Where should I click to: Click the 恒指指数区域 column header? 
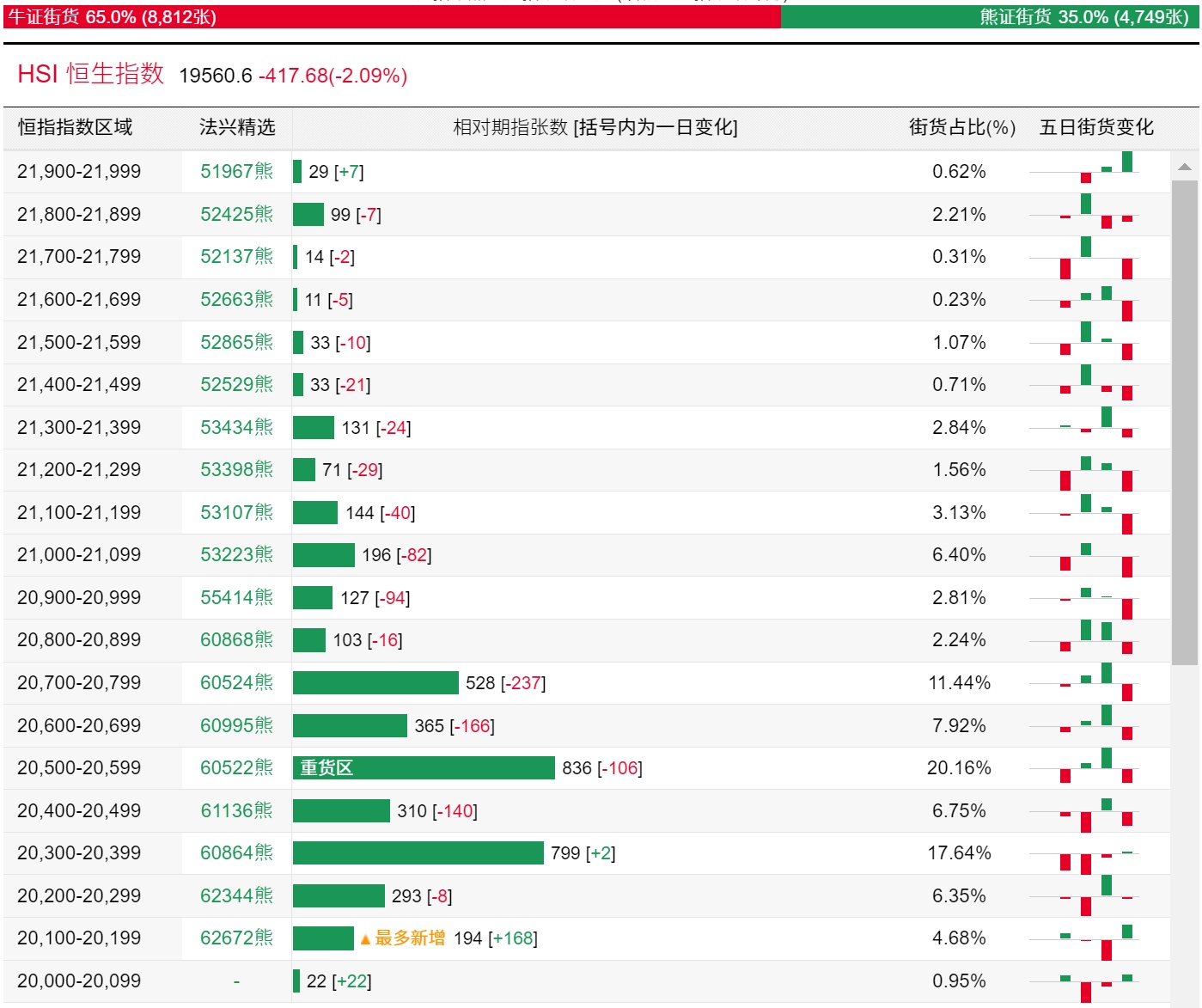pos(76,127)
